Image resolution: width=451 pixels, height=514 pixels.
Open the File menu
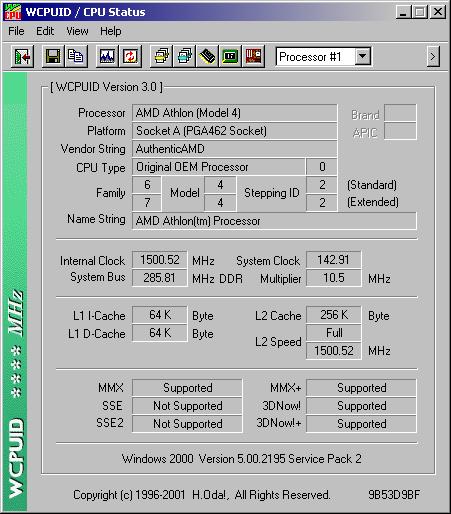coord(16,31)
